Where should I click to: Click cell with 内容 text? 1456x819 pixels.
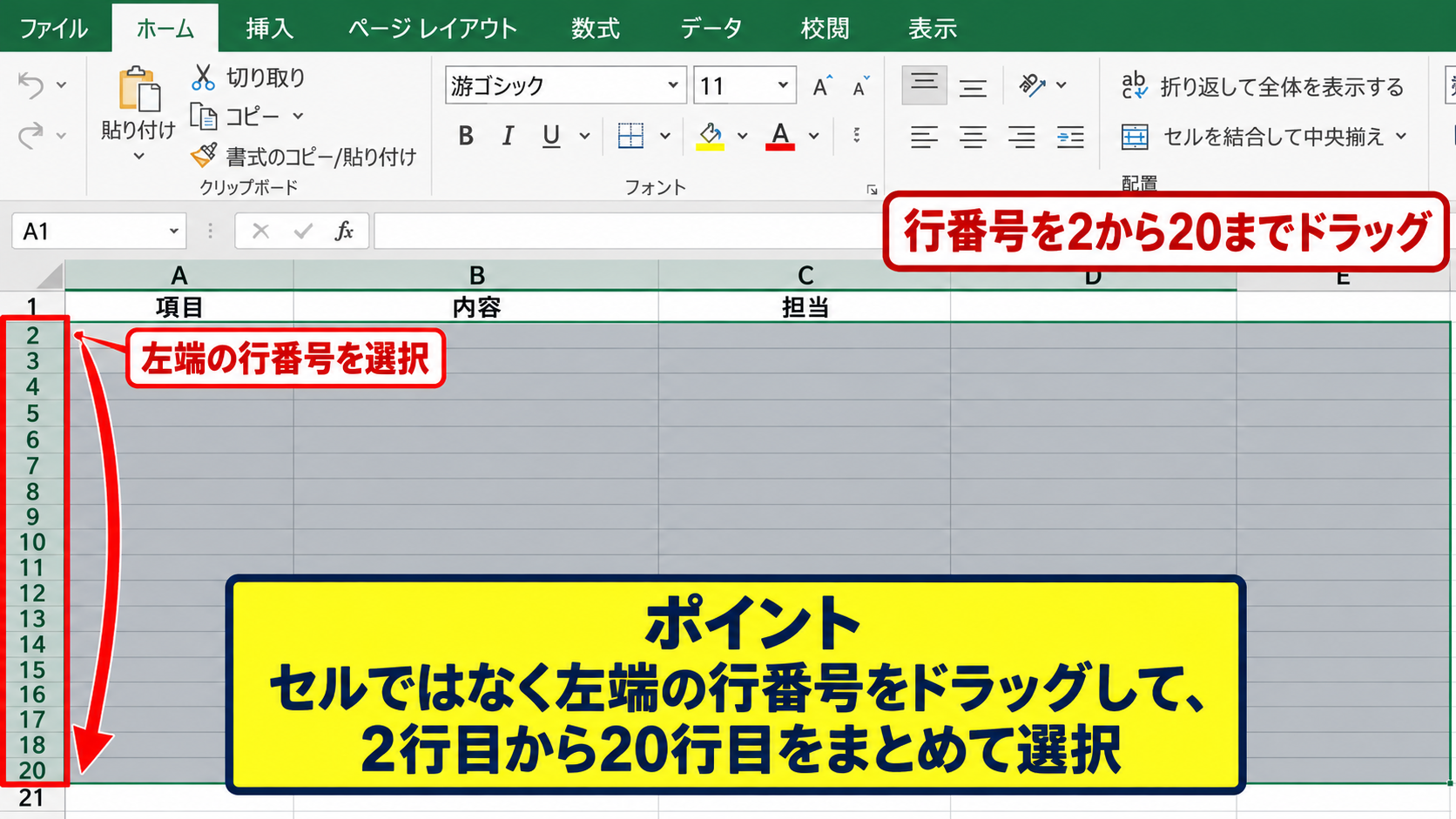476,307
